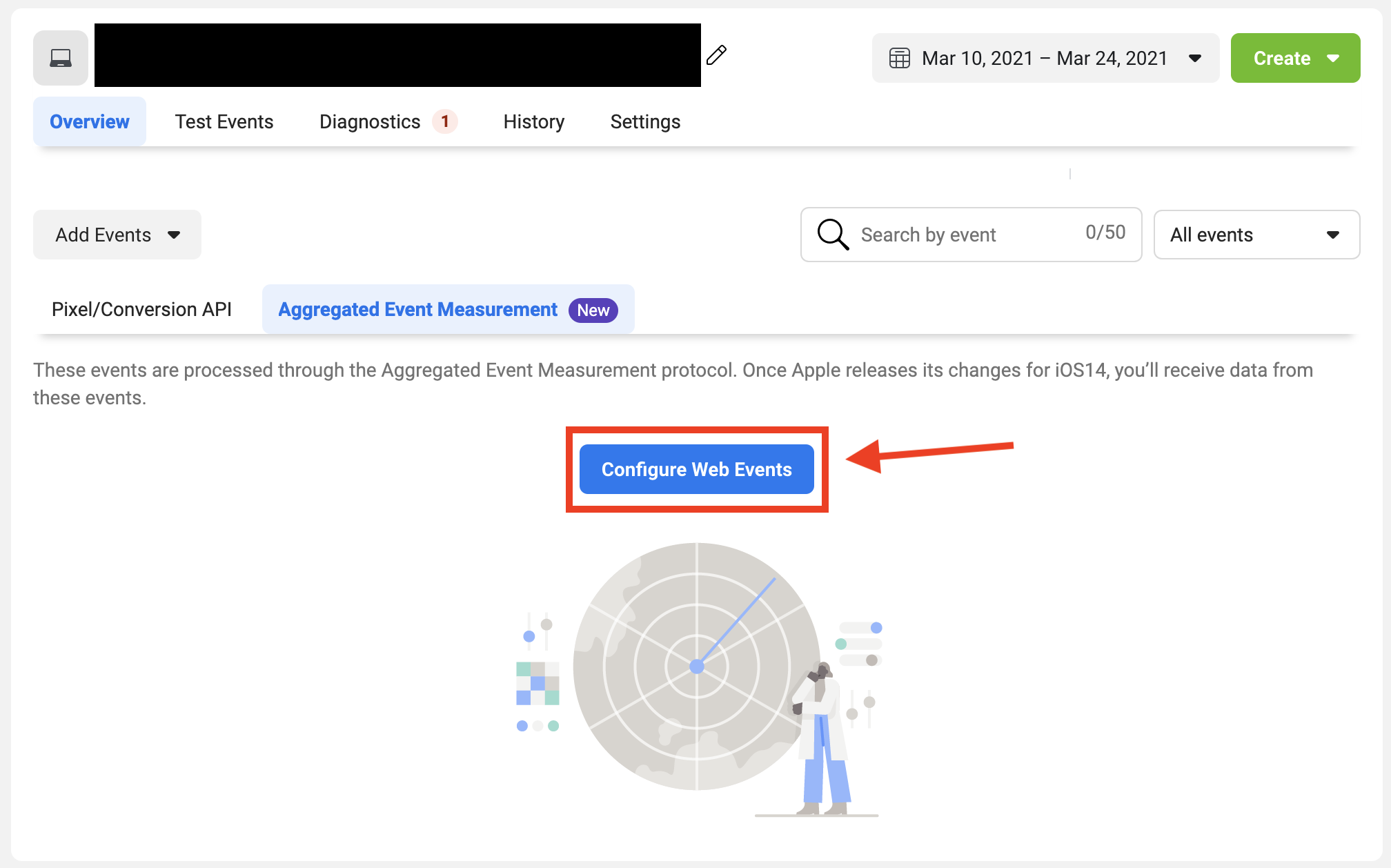The width and height of the screenshot is (1391, 868).
Task: Click the Diagnostics badge showing 1
Action: (x=445, y=121)
